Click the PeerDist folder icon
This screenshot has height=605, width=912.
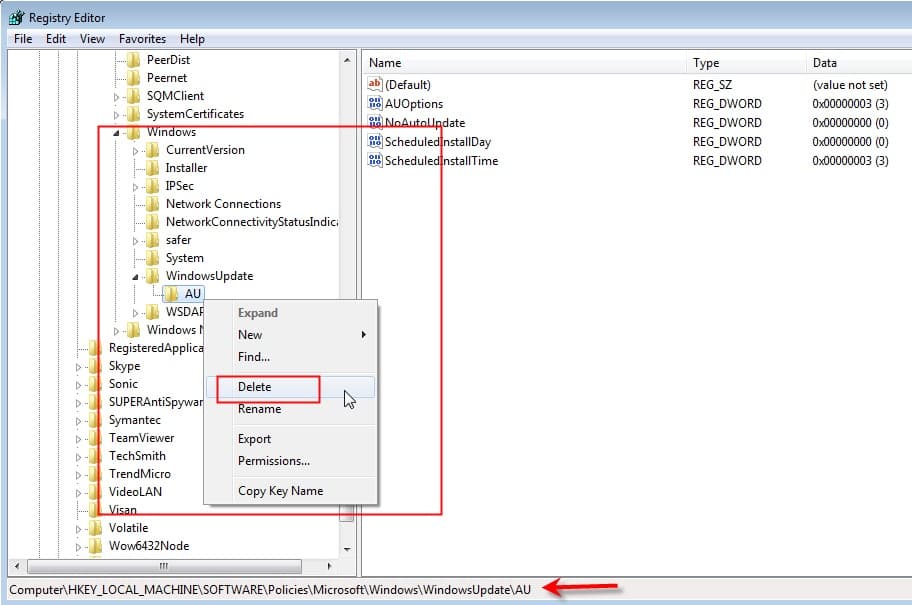pos(134,59)
